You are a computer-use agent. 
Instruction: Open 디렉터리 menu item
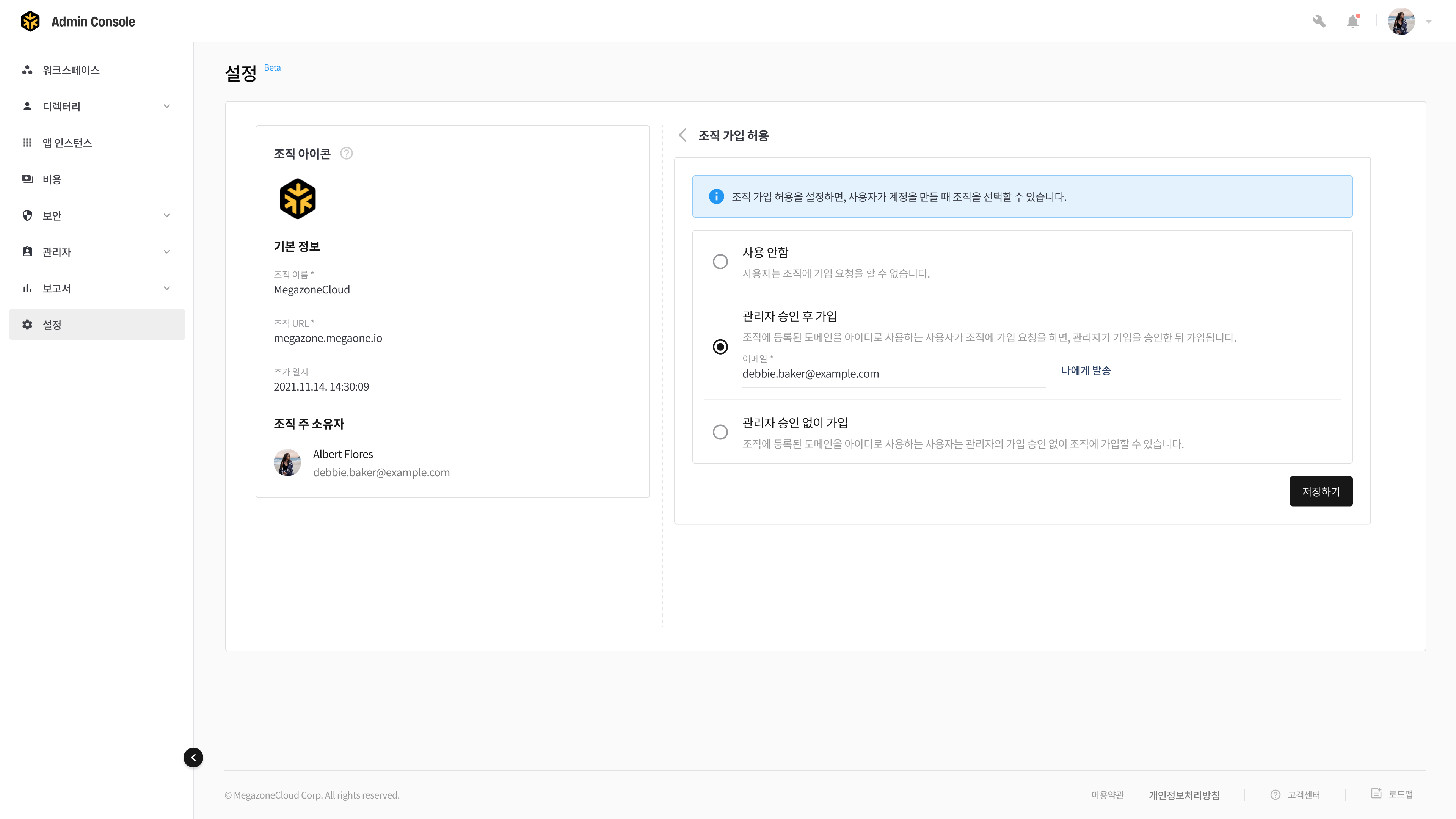tap(97, 106)
